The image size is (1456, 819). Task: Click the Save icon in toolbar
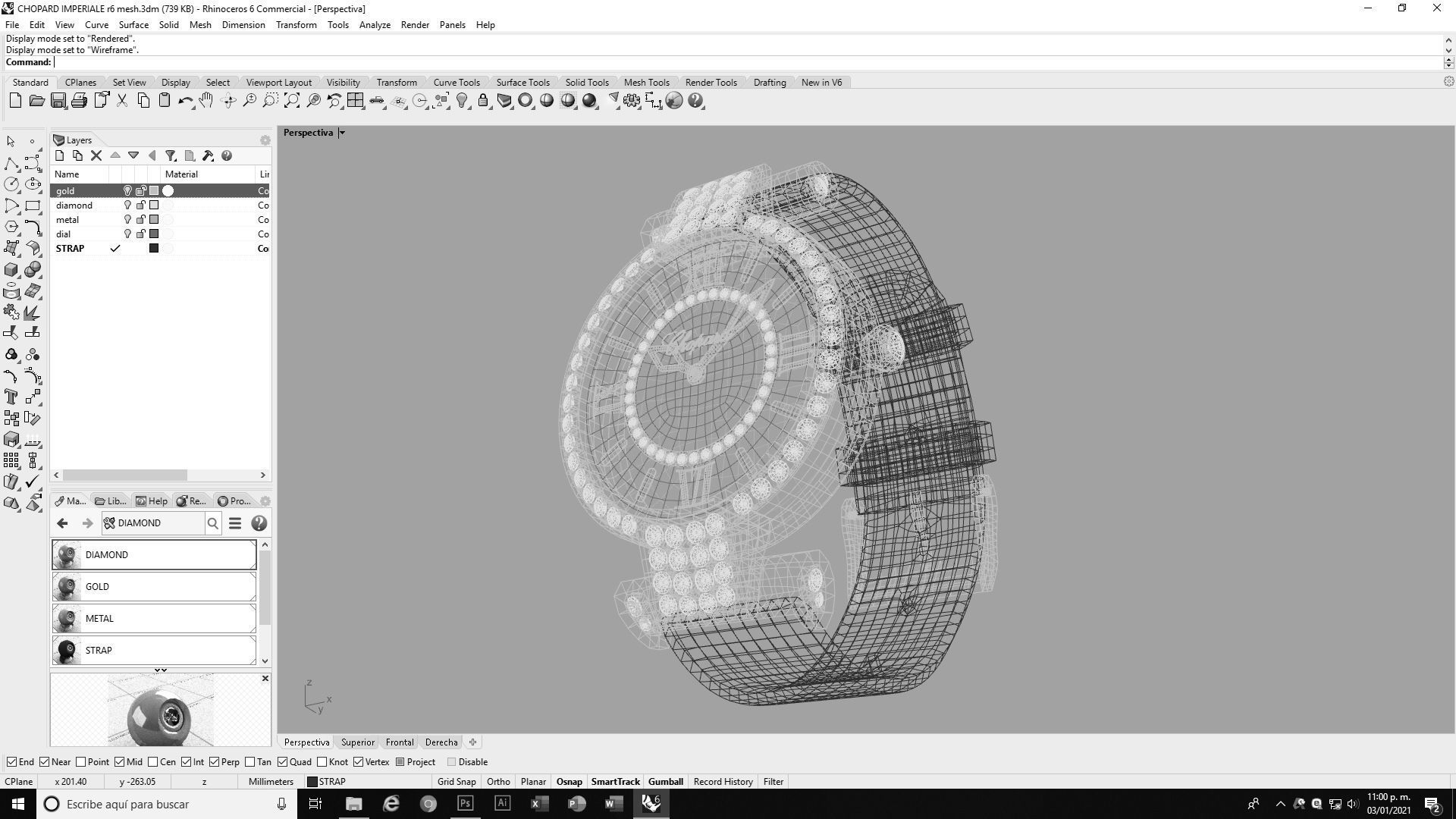pos(58,101)
